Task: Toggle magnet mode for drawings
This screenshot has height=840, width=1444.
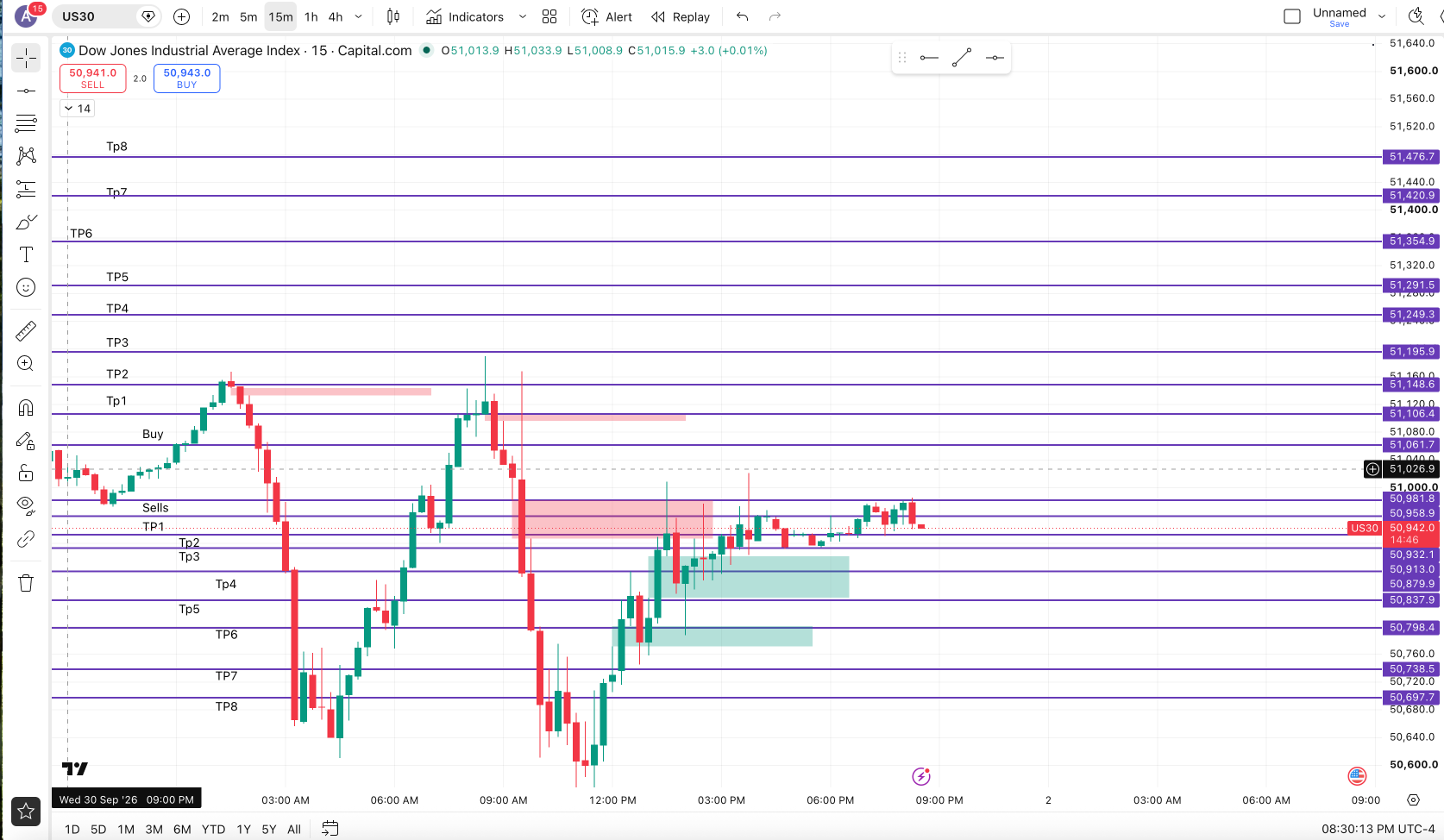Action: pyautogui.click(x=26, y=407)
